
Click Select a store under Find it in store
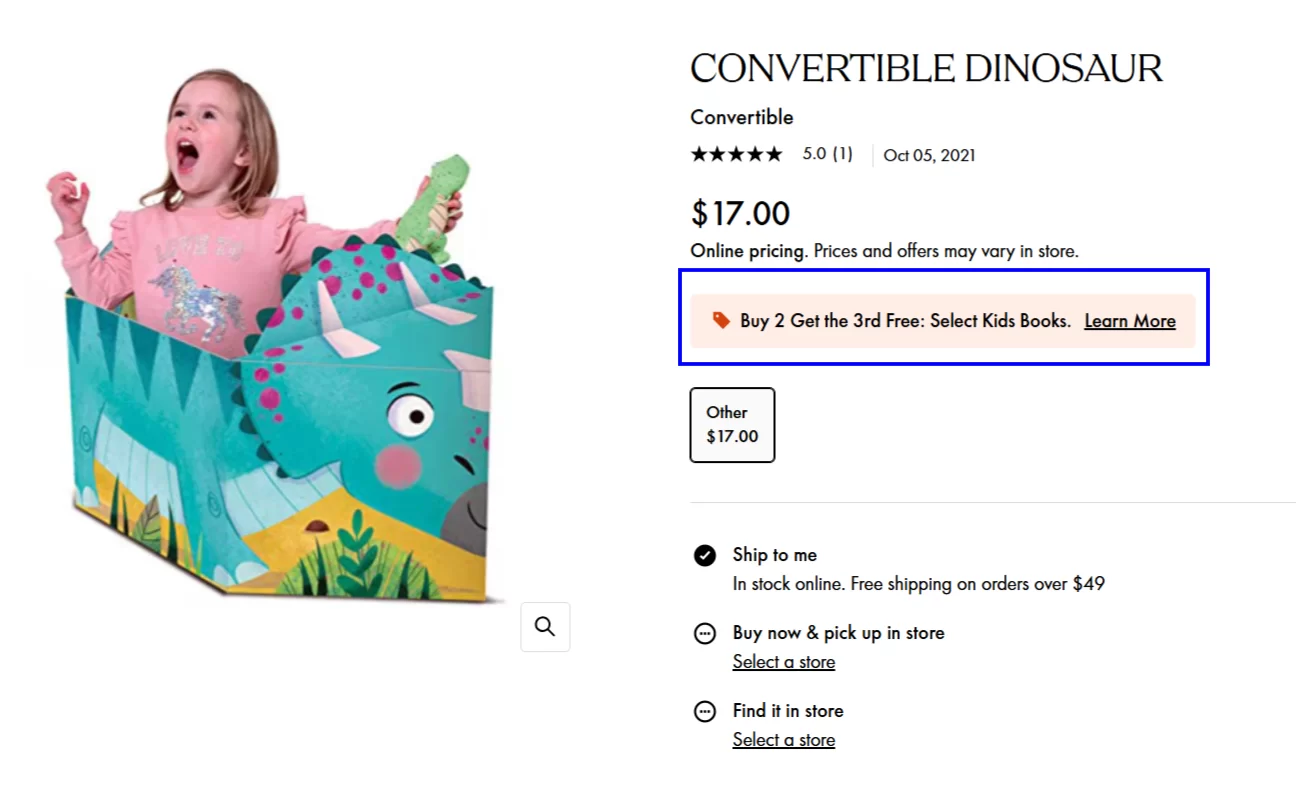point(783,740)
